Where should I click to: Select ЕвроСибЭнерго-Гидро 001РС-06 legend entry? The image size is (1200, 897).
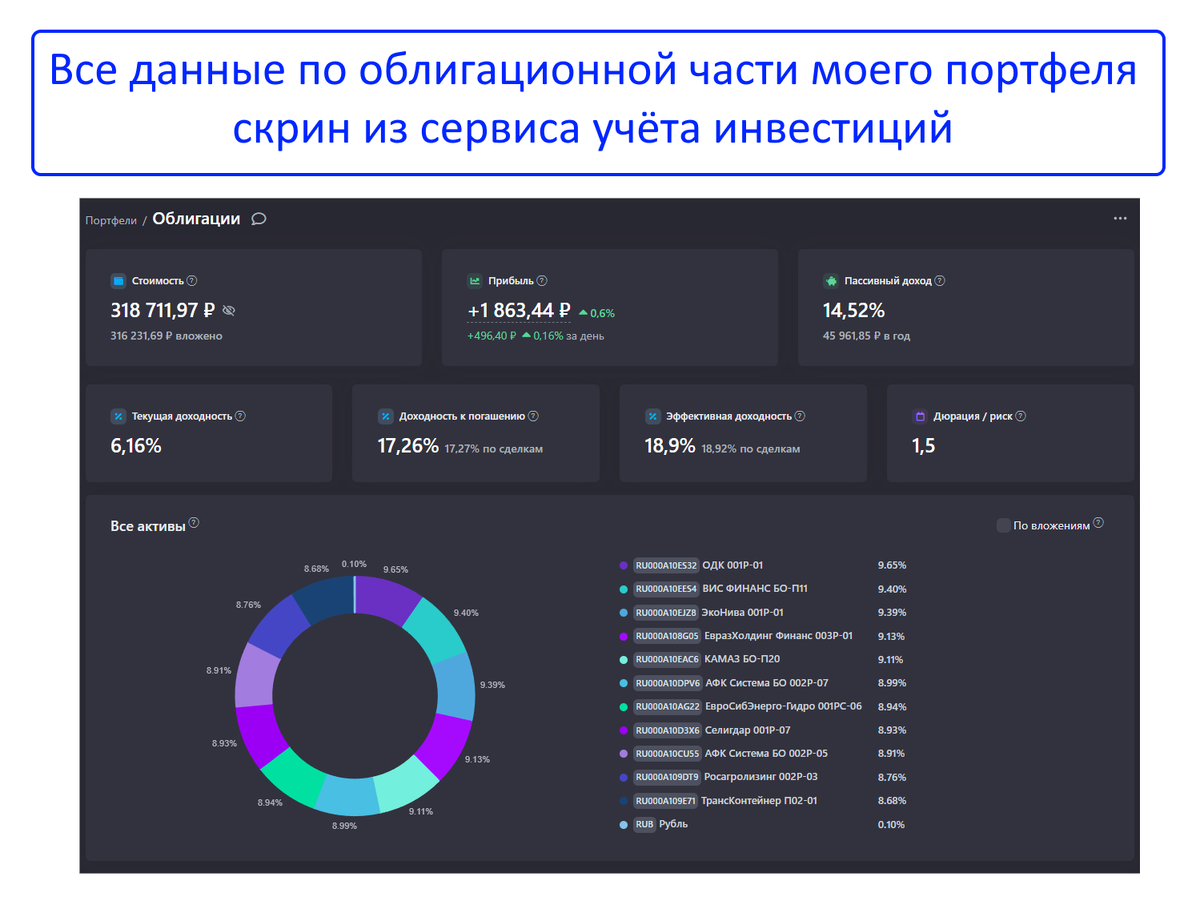[783, 706]
